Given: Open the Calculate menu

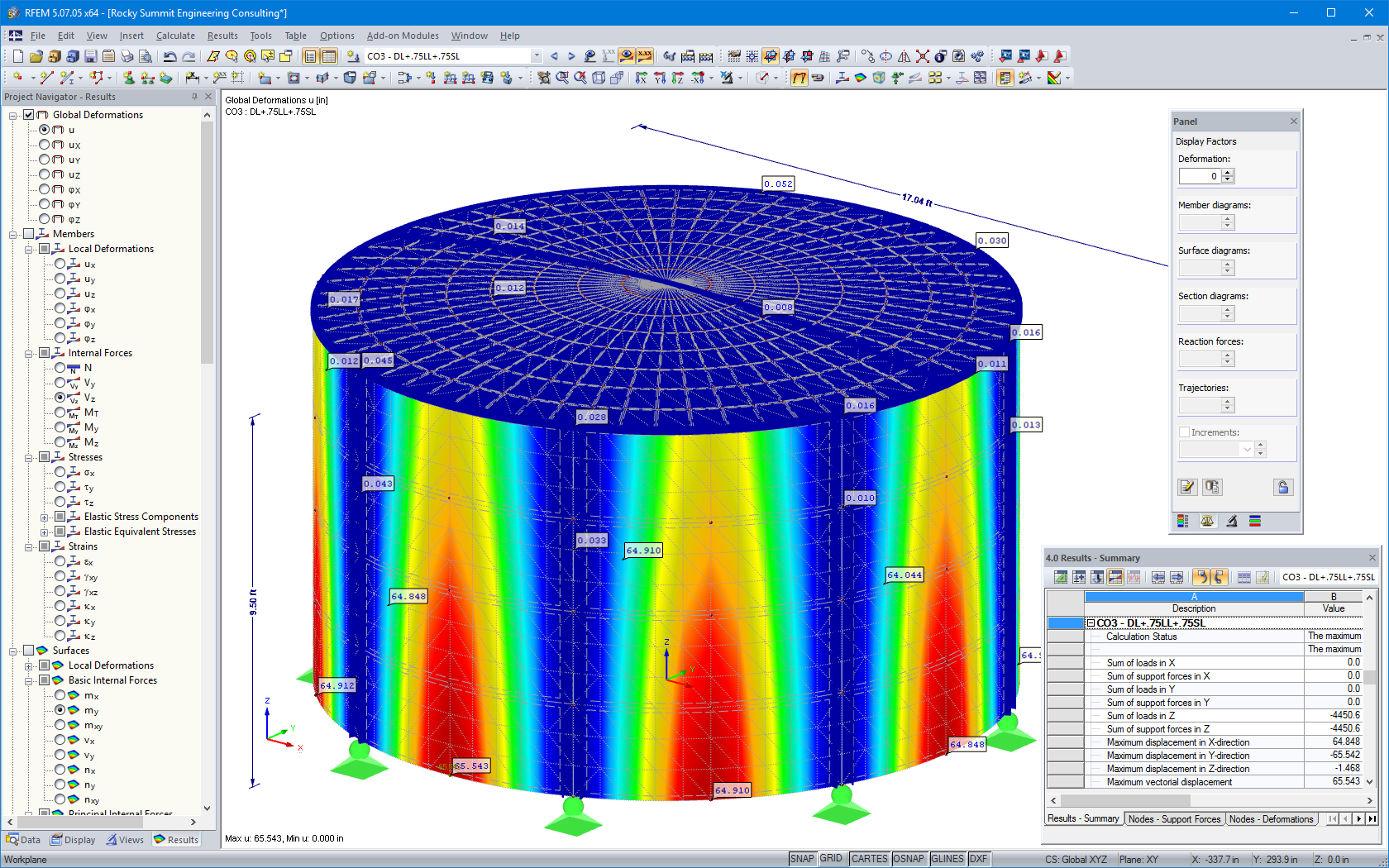Looking at the screenshot, I should click(x=175, y=36).
